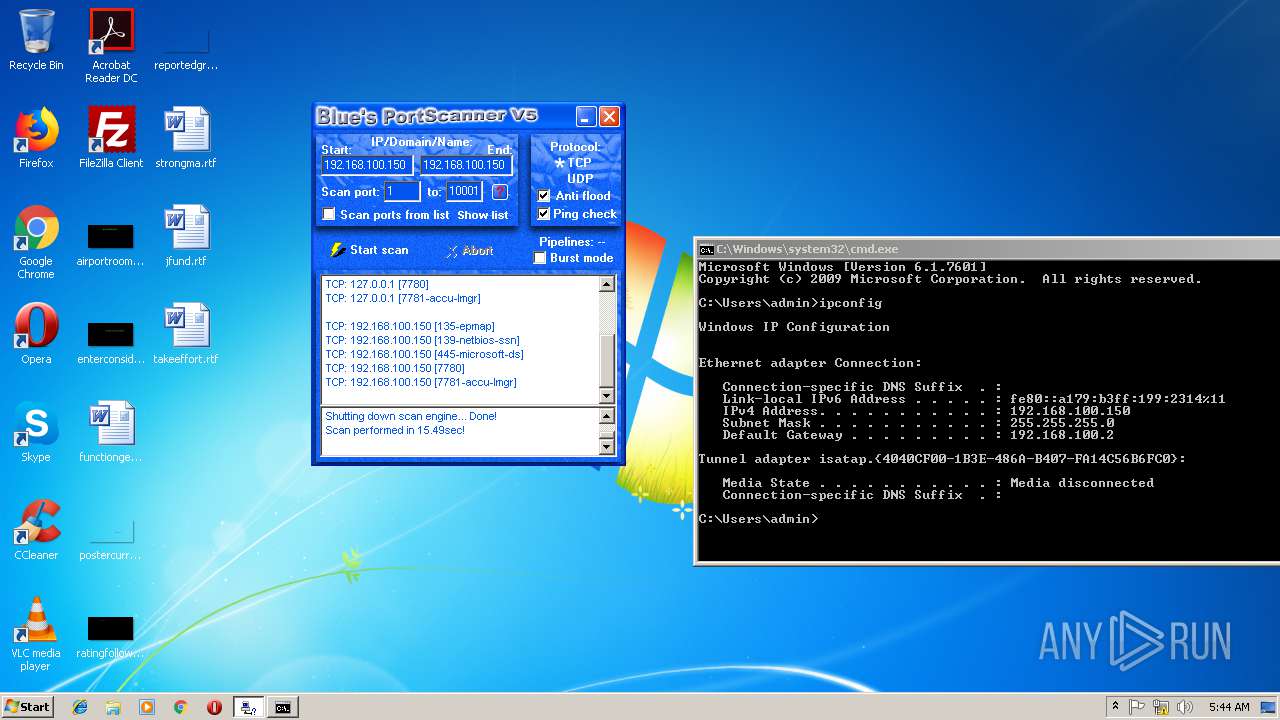Click the ending scan port field
Image resolution: width=1280 pixels, height=720 pixels.
(x=464, y=191)
